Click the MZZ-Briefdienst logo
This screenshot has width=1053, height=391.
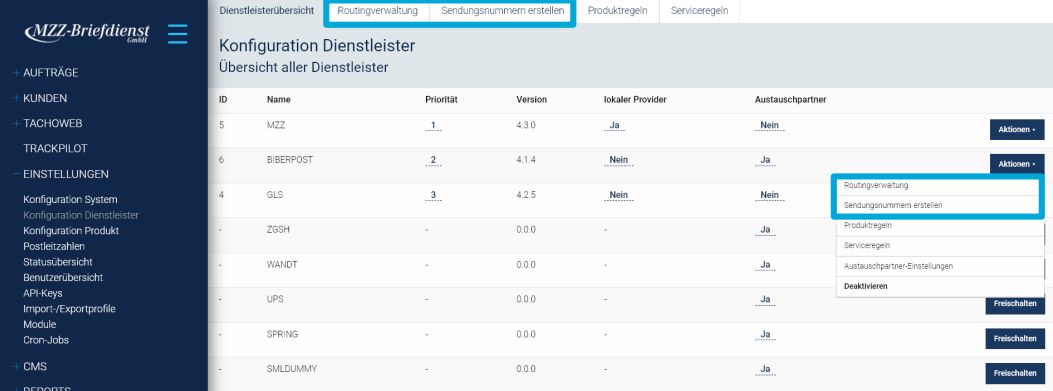coord(87,33)
